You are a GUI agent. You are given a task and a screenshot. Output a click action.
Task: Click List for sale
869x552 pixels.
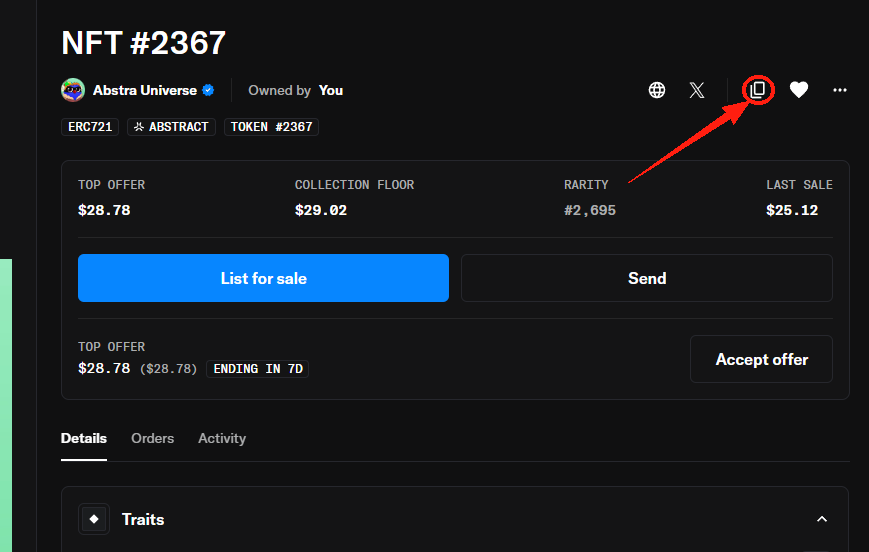(x=263, y=278)
